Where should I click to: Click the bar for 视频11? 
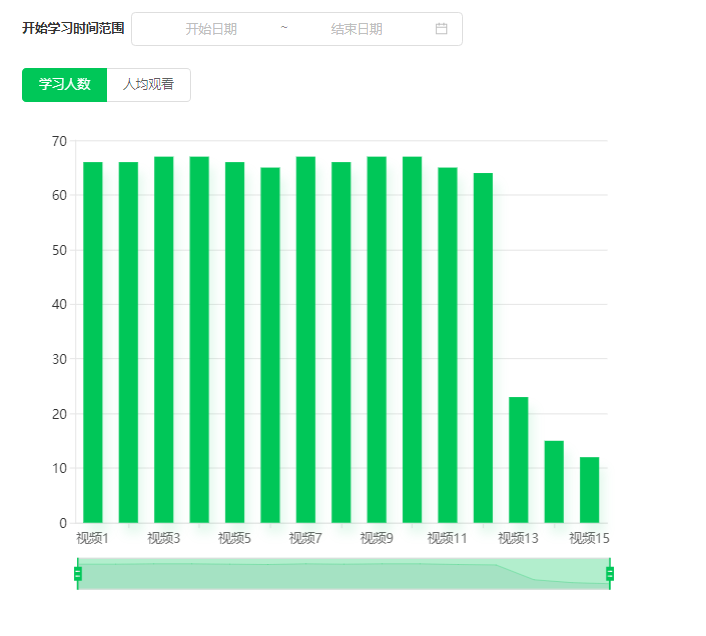(448, 345)
